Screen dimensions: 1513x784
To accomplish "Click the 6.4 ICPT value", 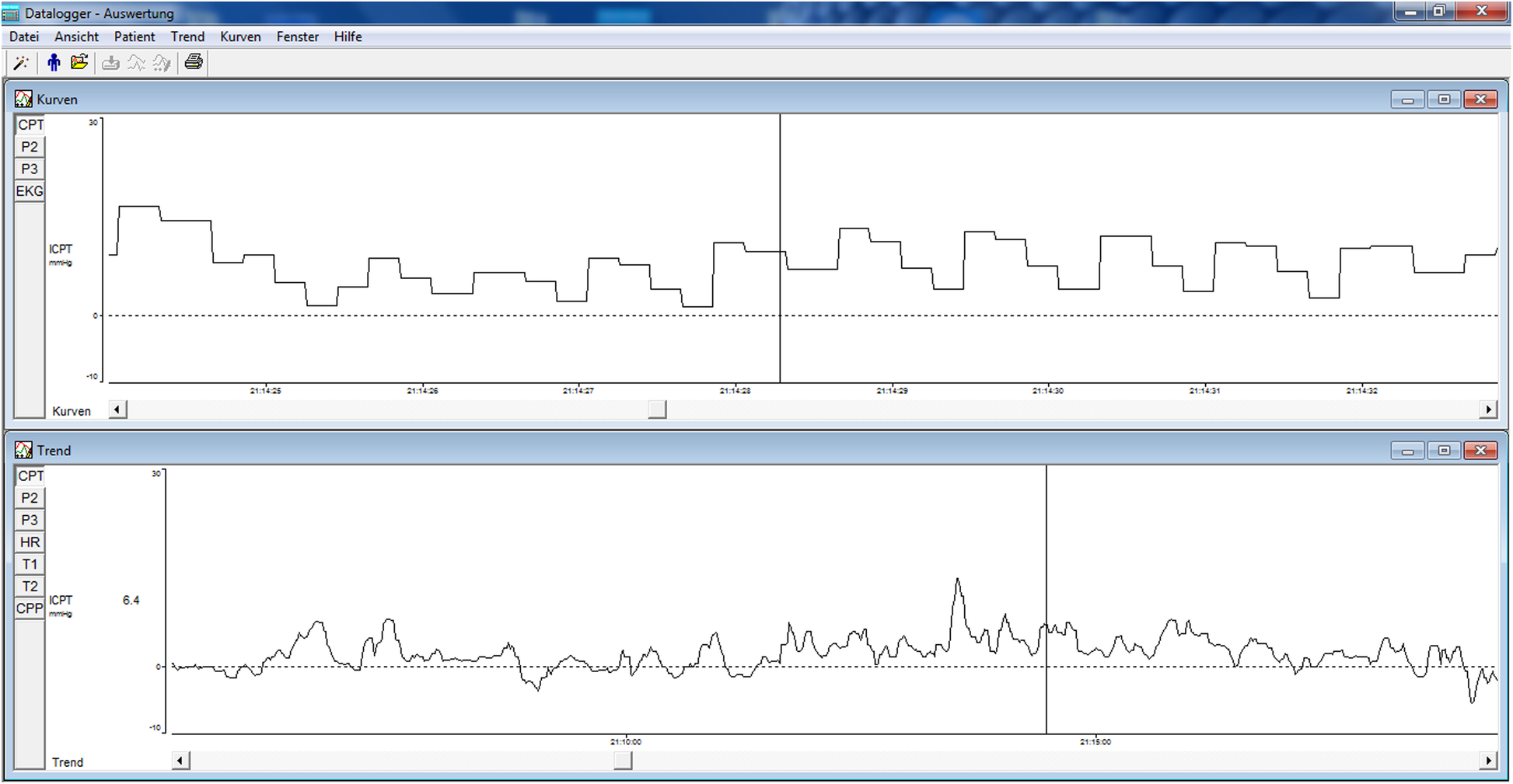I will [131, 601].
